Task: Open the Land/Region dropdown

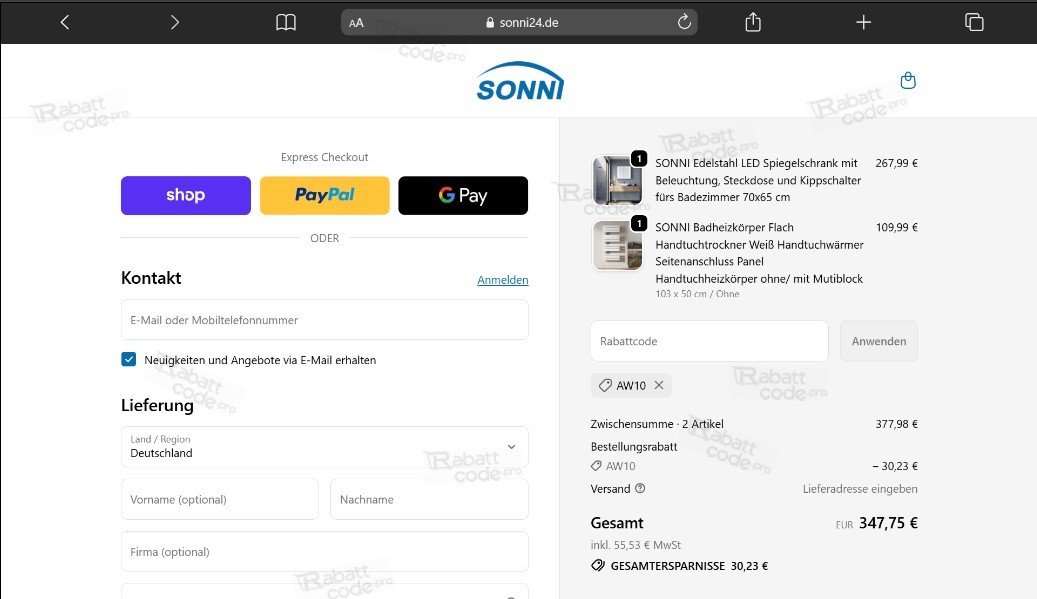Action: tap(324, 447)
